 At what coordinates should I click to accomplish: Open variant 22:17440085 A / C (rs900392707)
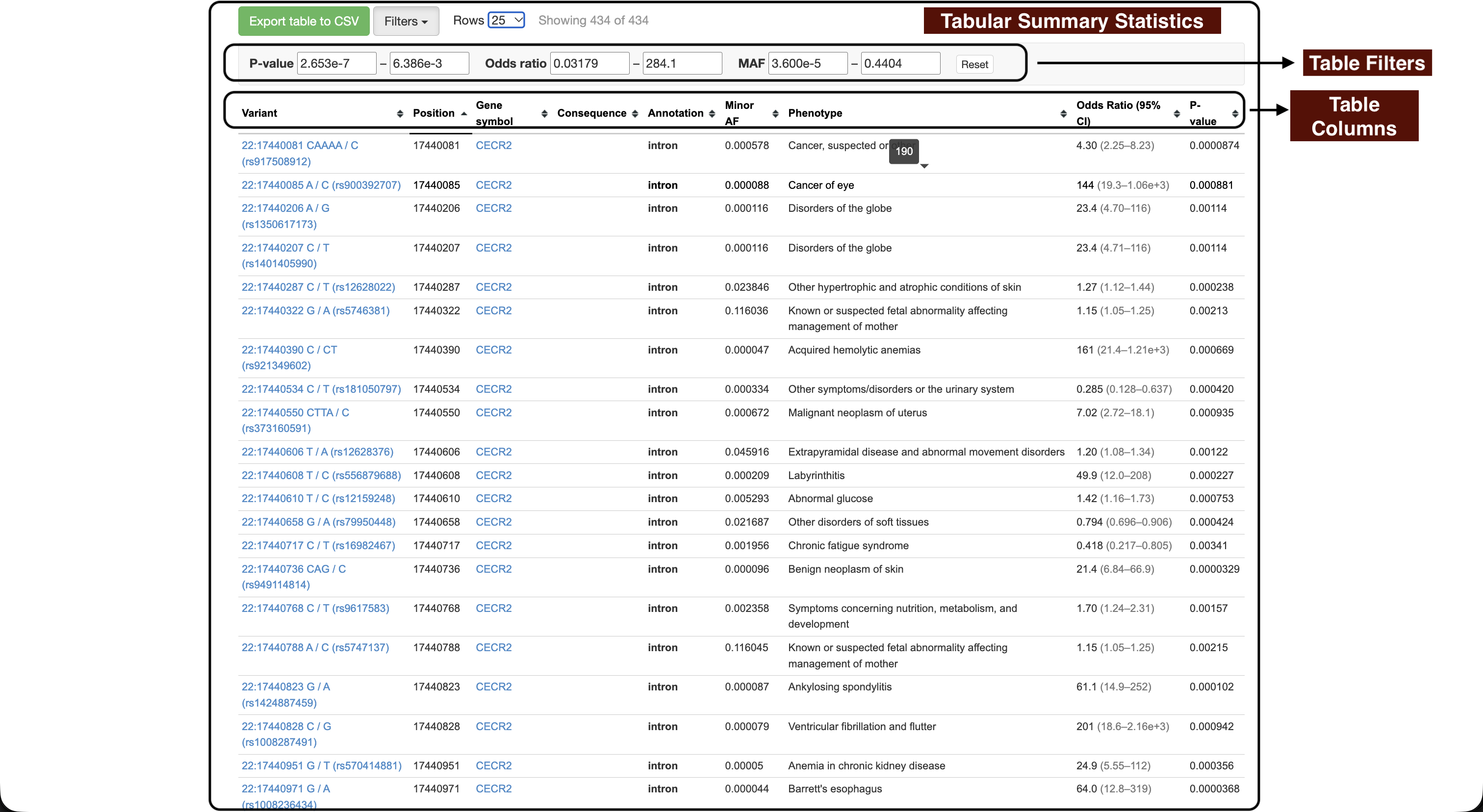click(x=321, y=185)
